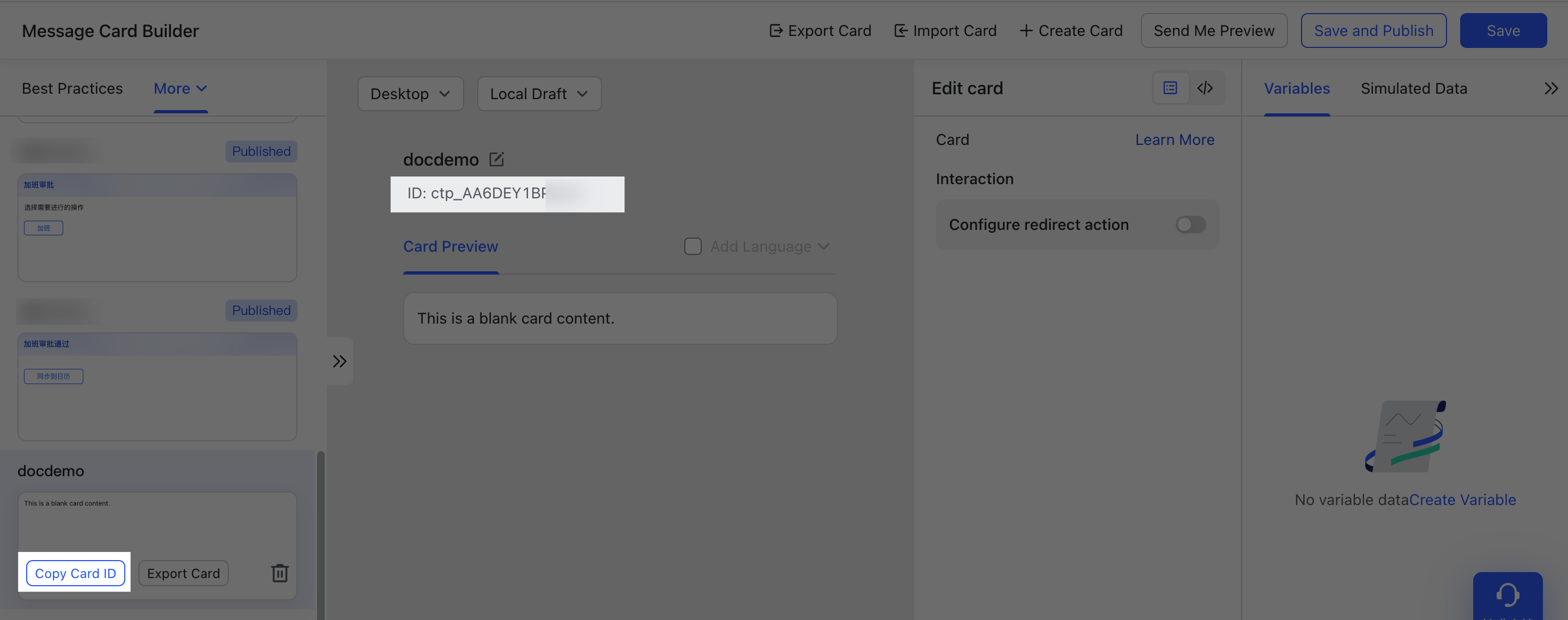Open the Local Draft version dropdown

click(x=539, y=94)
